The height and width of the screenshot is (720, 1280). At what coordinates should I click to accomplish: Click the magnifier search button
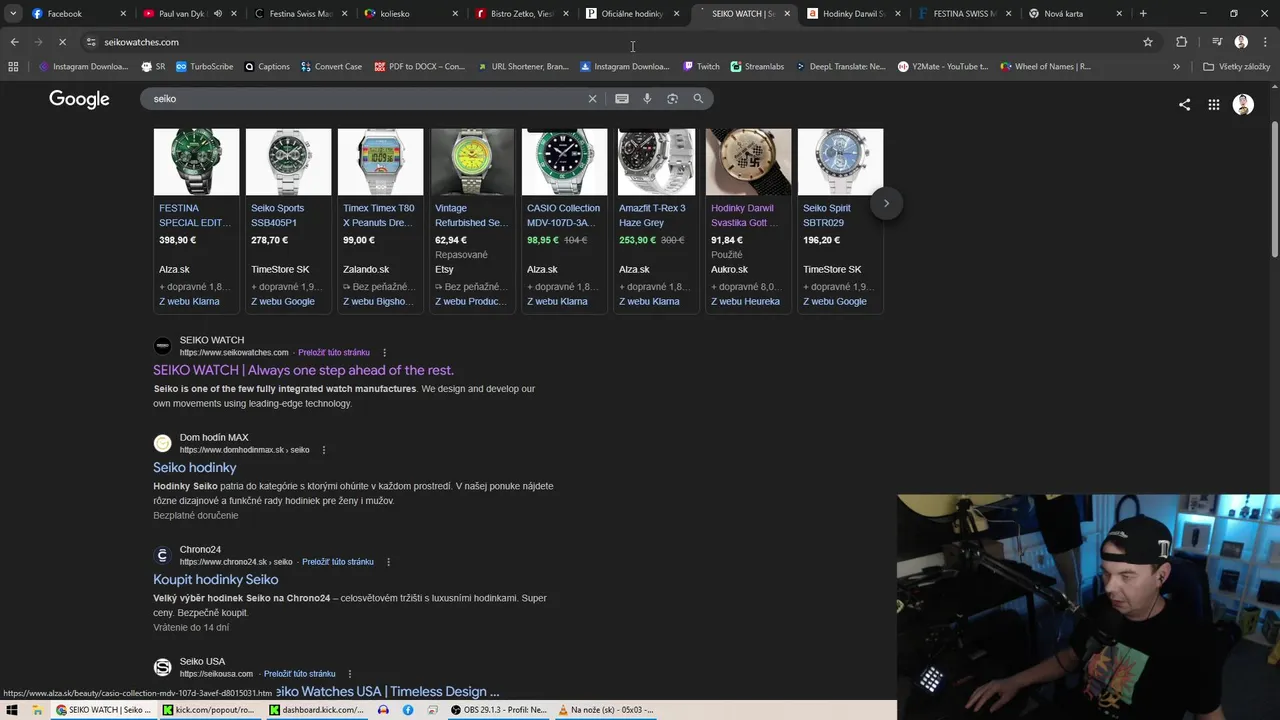[698, 99]
